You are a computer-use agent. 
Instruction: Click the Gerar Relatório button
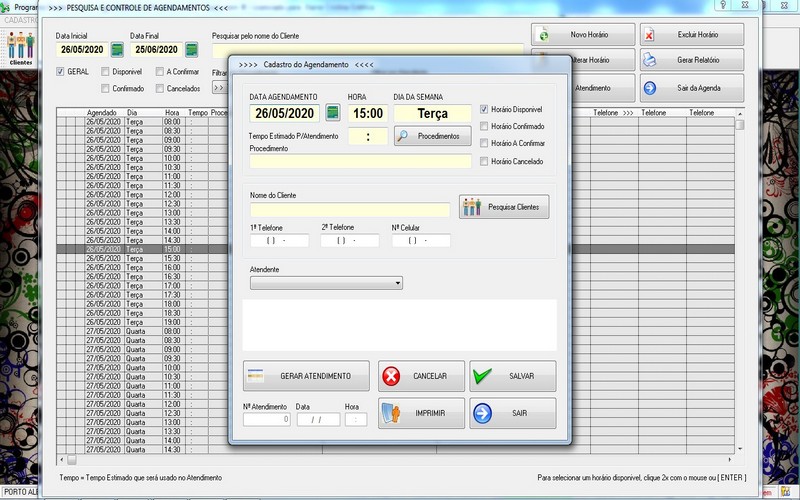click(x=693, y=61)
